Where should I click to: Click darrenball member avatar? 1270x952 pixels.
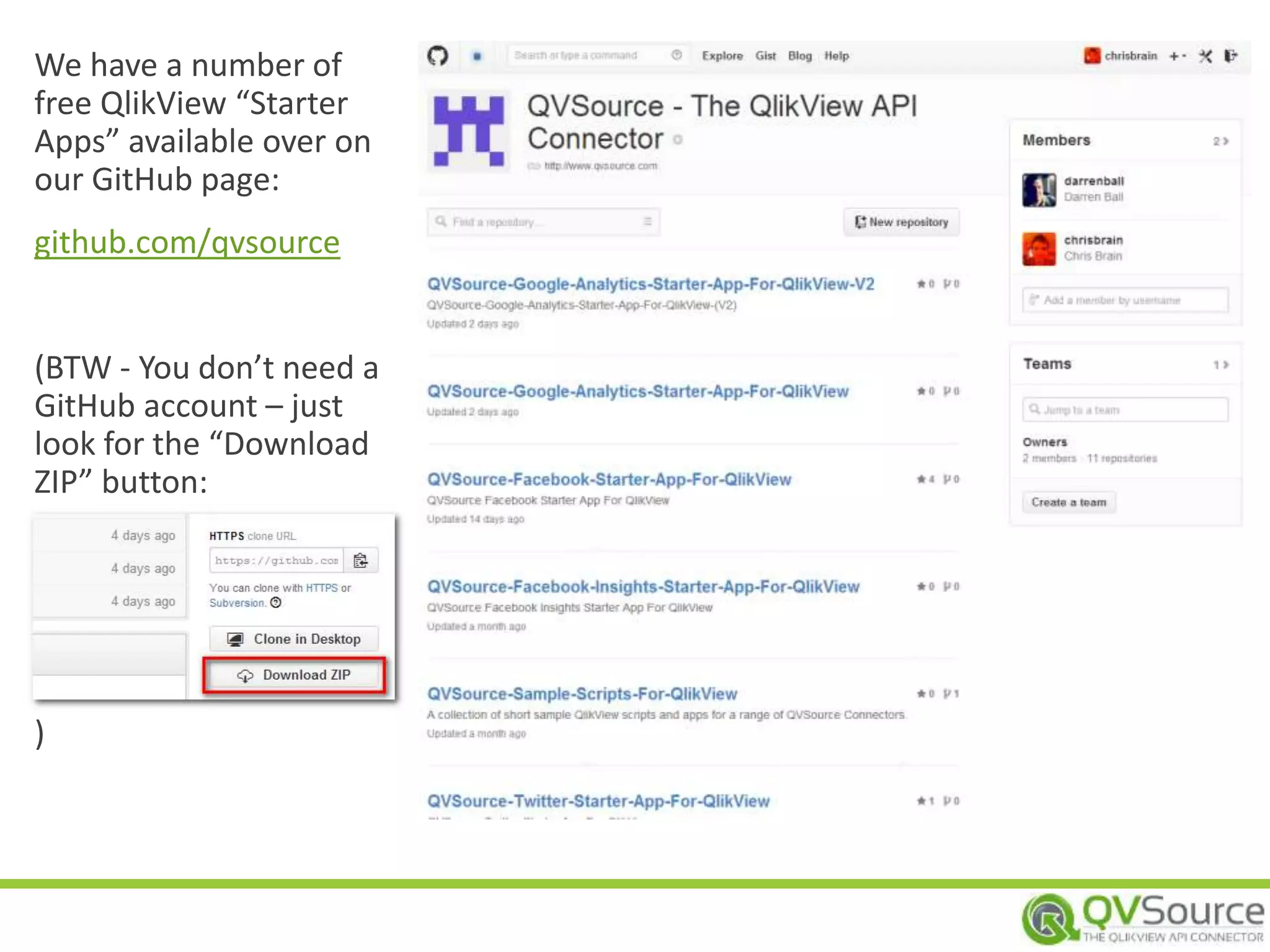(1039, 190)
